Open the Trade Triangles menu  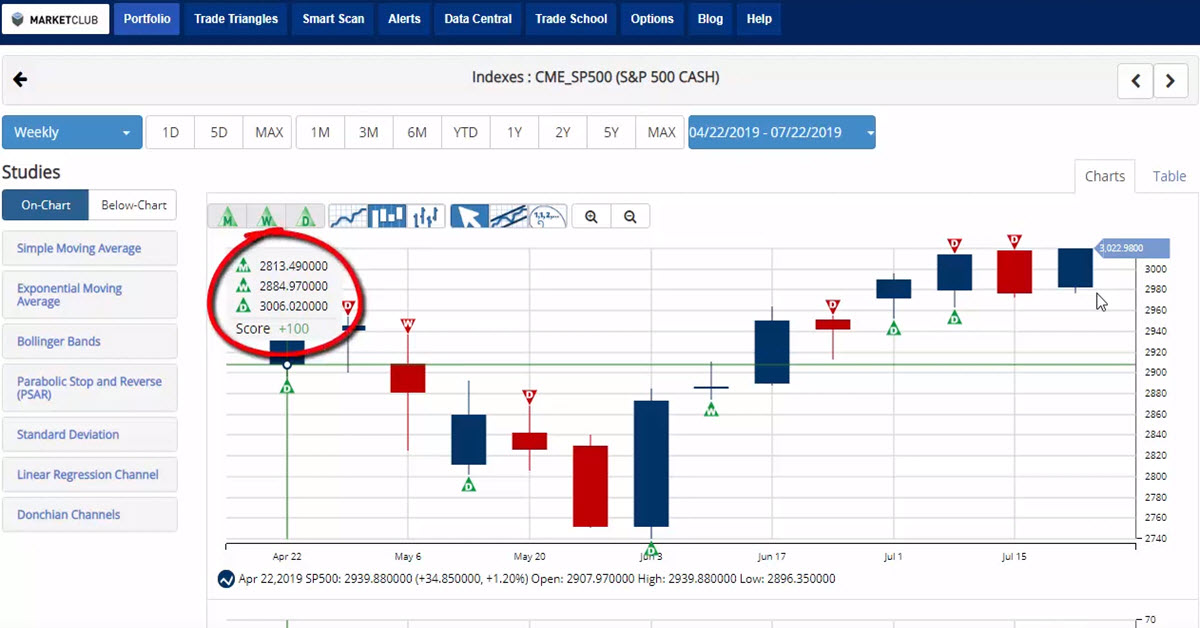235,18
